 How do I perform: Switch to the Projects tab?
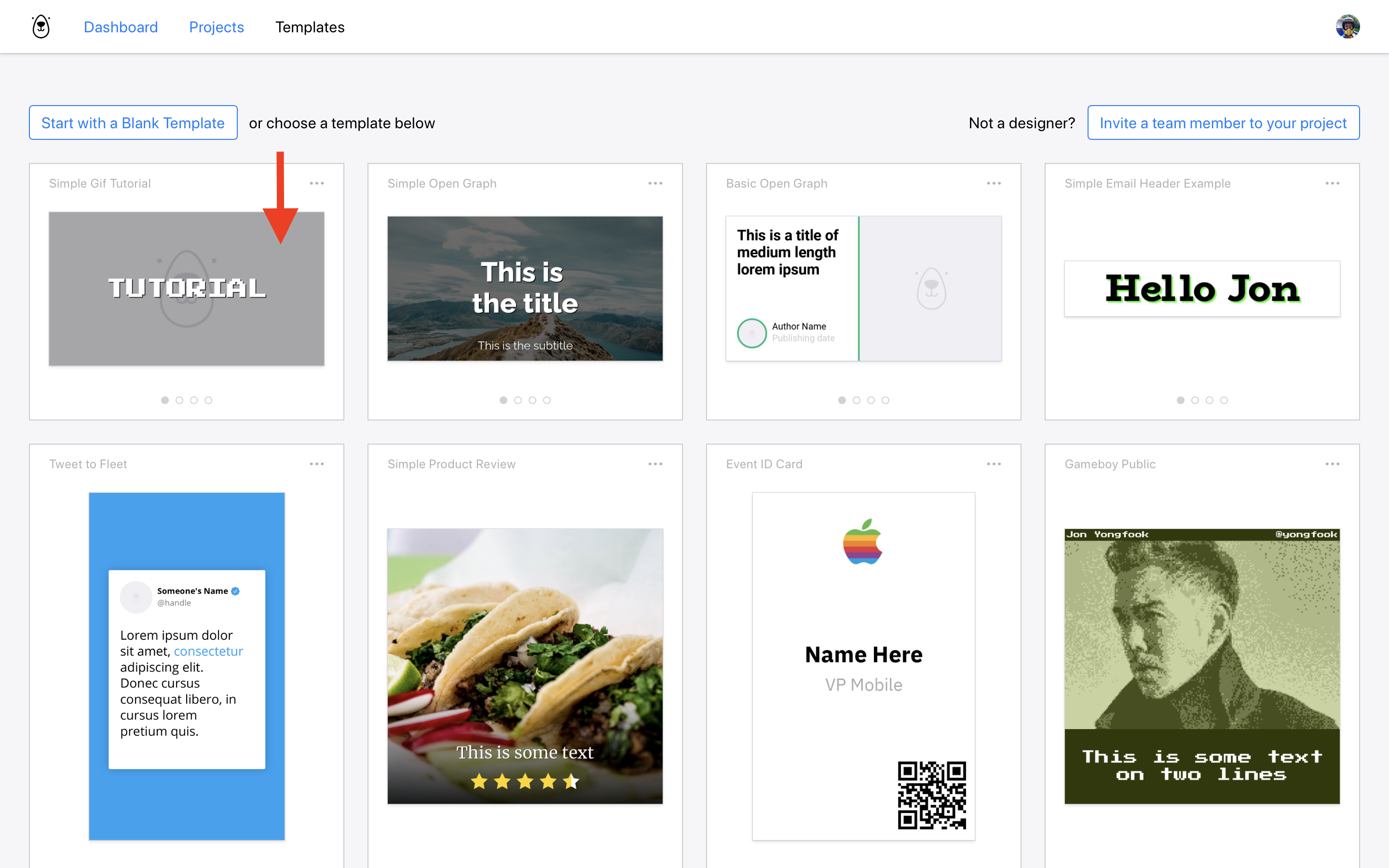(x=217, y=27)
